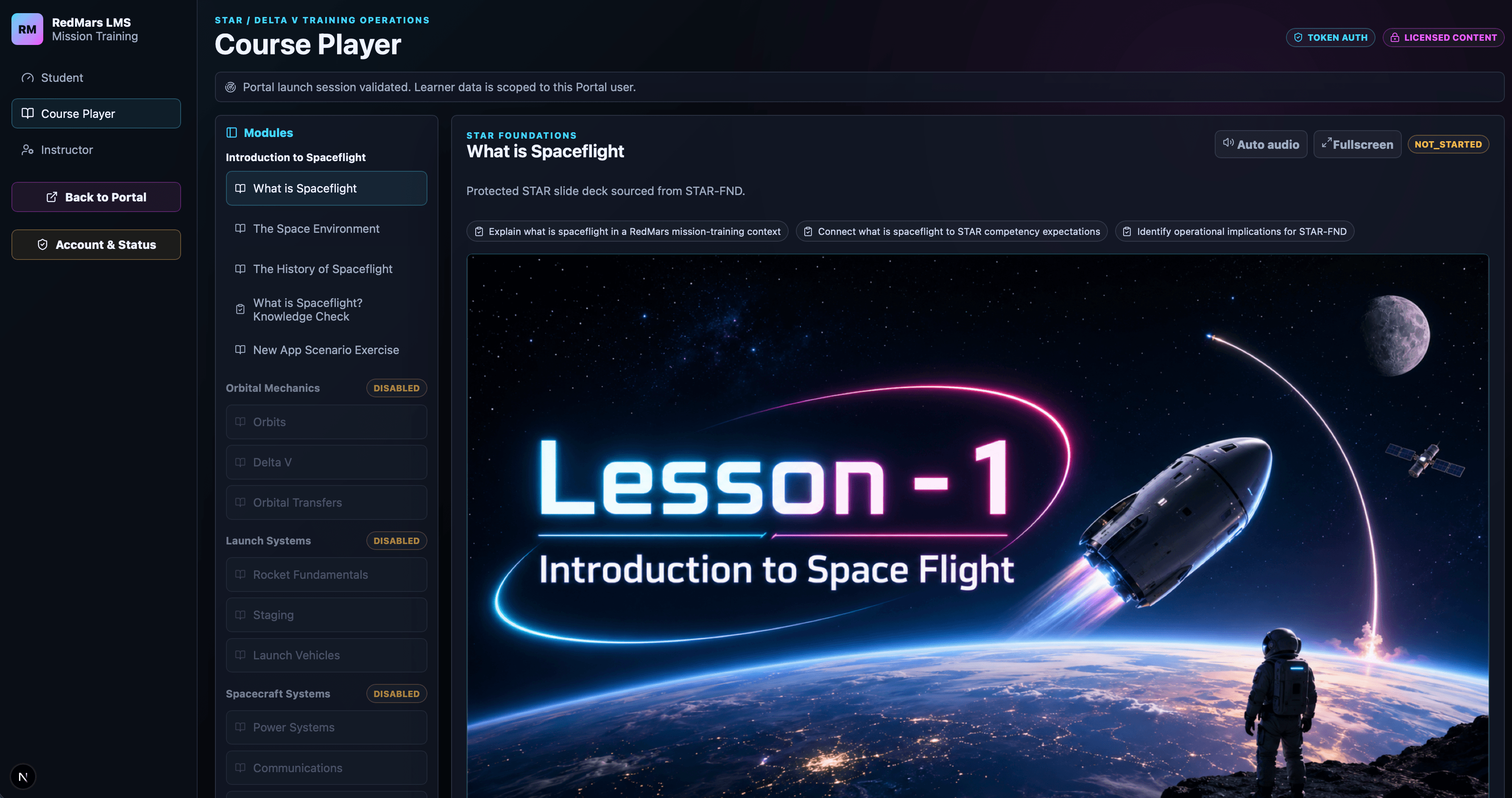Image resolution: width=1512 pixels, height=798 pixels.
Task: Click the expand-arrows icon in Fullscreen
Action: point(1326,142)
